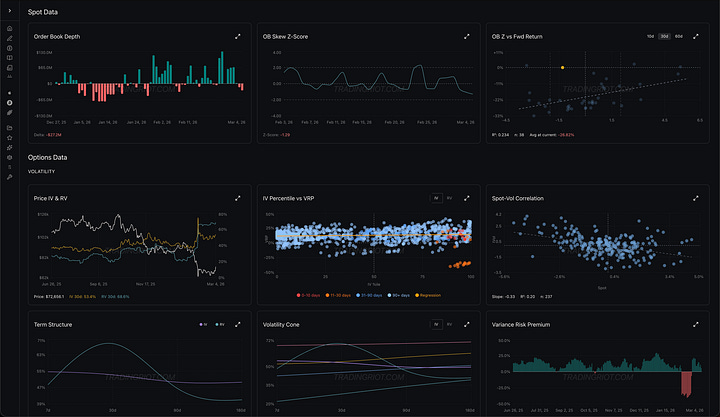Toggle the Regression legend entry
Viewport: 720px width, 417px height.
(428, 295)
